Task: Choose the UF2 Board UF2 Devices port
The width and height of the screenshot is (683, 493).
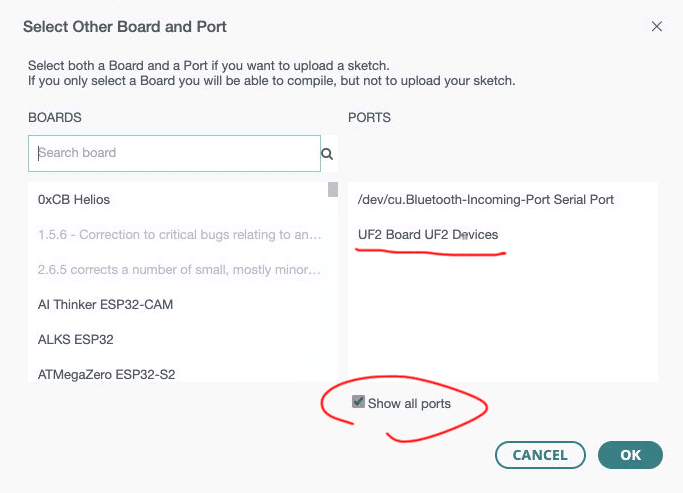Action: pos(428,235)
